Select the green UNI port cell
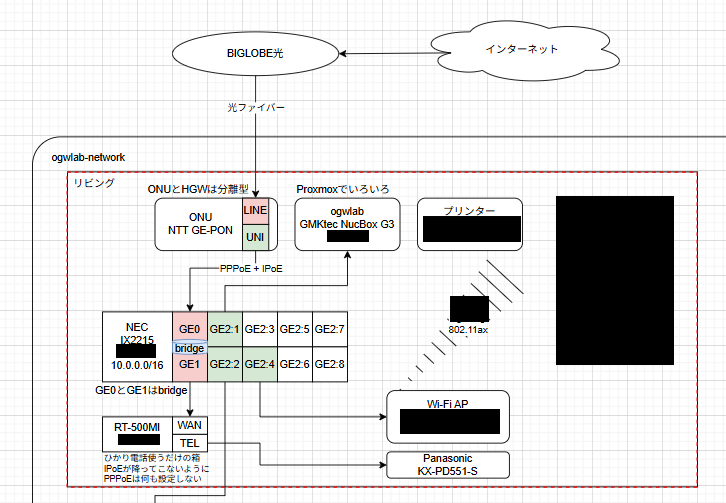The height and width of the screenshot is (503, 726). tap(255, 237)
